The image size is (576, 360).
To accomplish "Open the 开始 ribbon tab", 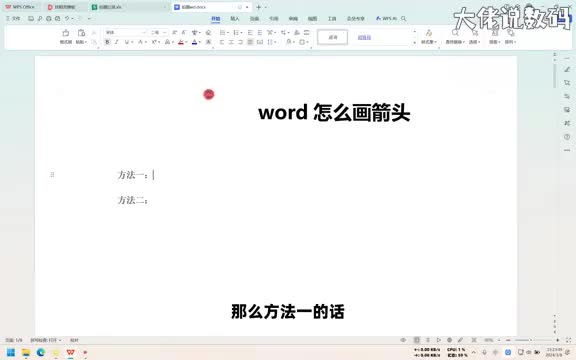I will (x=216, y=18).
